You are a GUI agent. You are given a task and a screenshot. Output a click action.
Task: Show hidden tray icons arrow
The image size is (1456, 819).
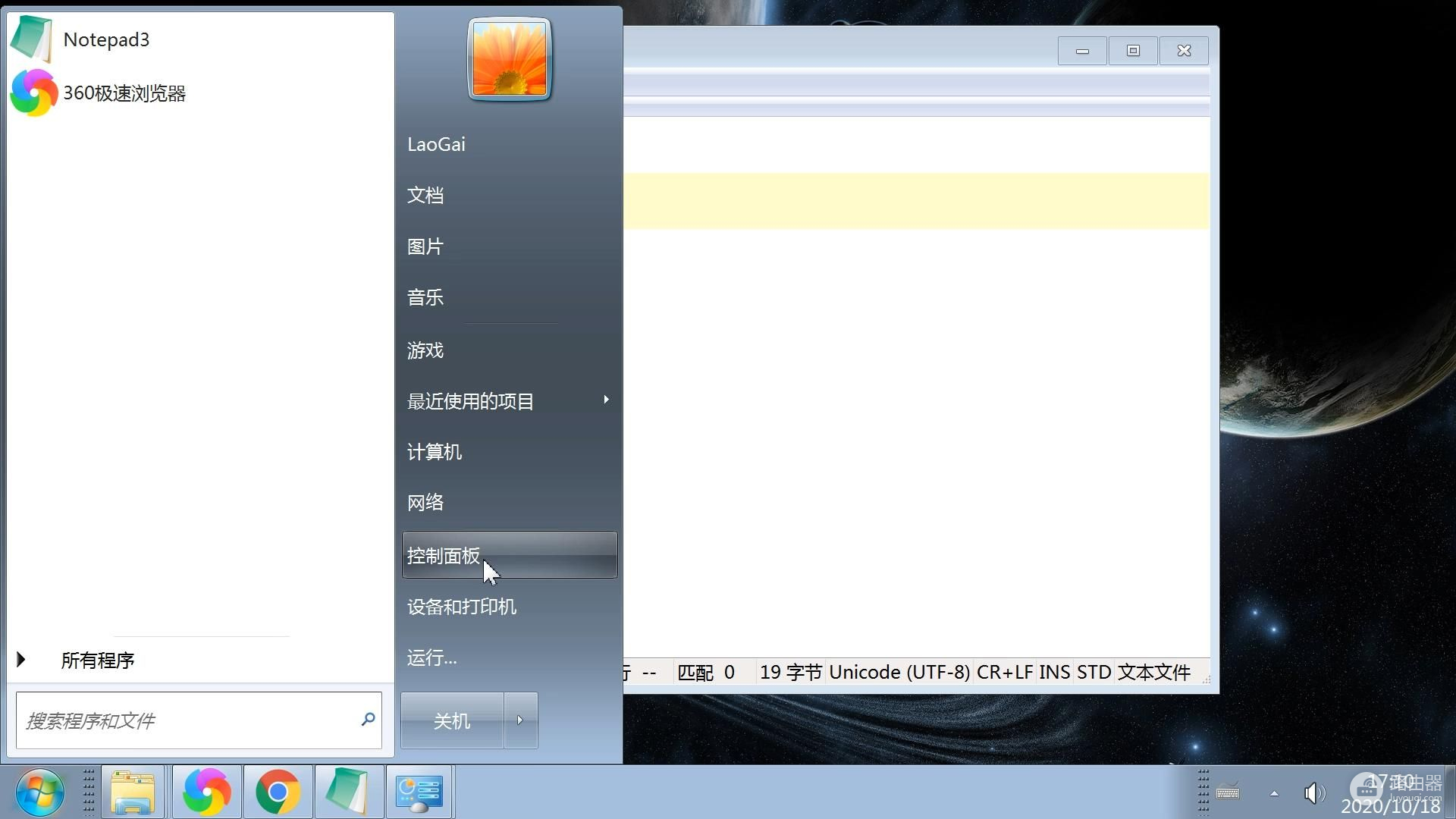[x=1274, y=793]
